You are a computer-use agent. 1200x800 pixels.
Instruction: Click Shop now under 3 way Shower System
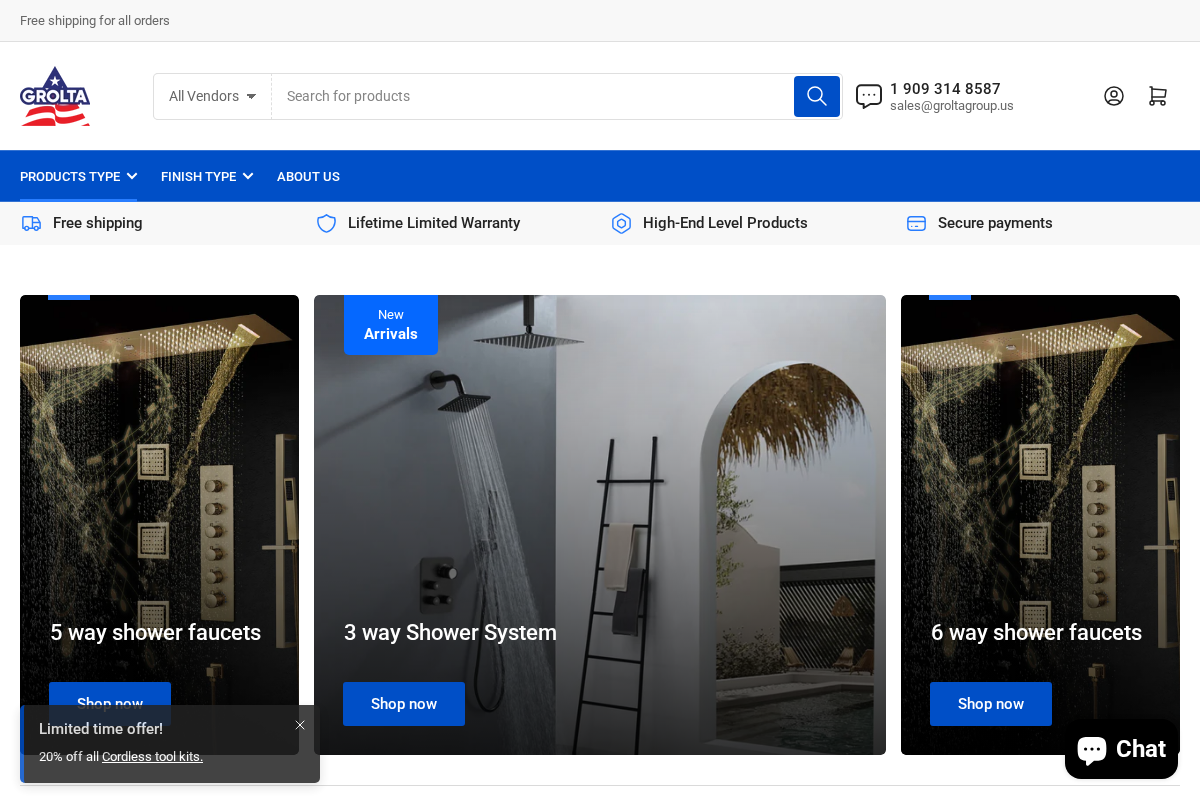[x=404, y=704]
